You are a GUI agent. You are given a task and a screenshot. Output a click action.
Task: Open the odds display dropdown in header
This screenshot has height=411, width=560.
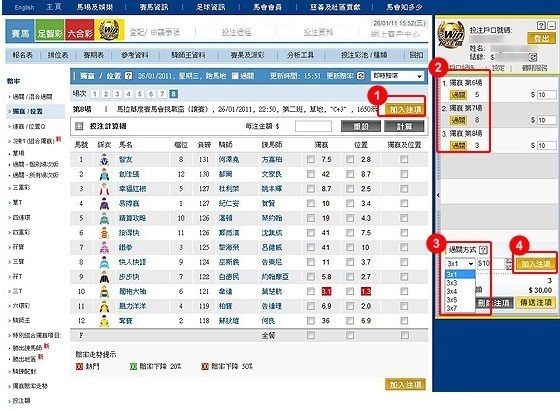coord(397,76)
